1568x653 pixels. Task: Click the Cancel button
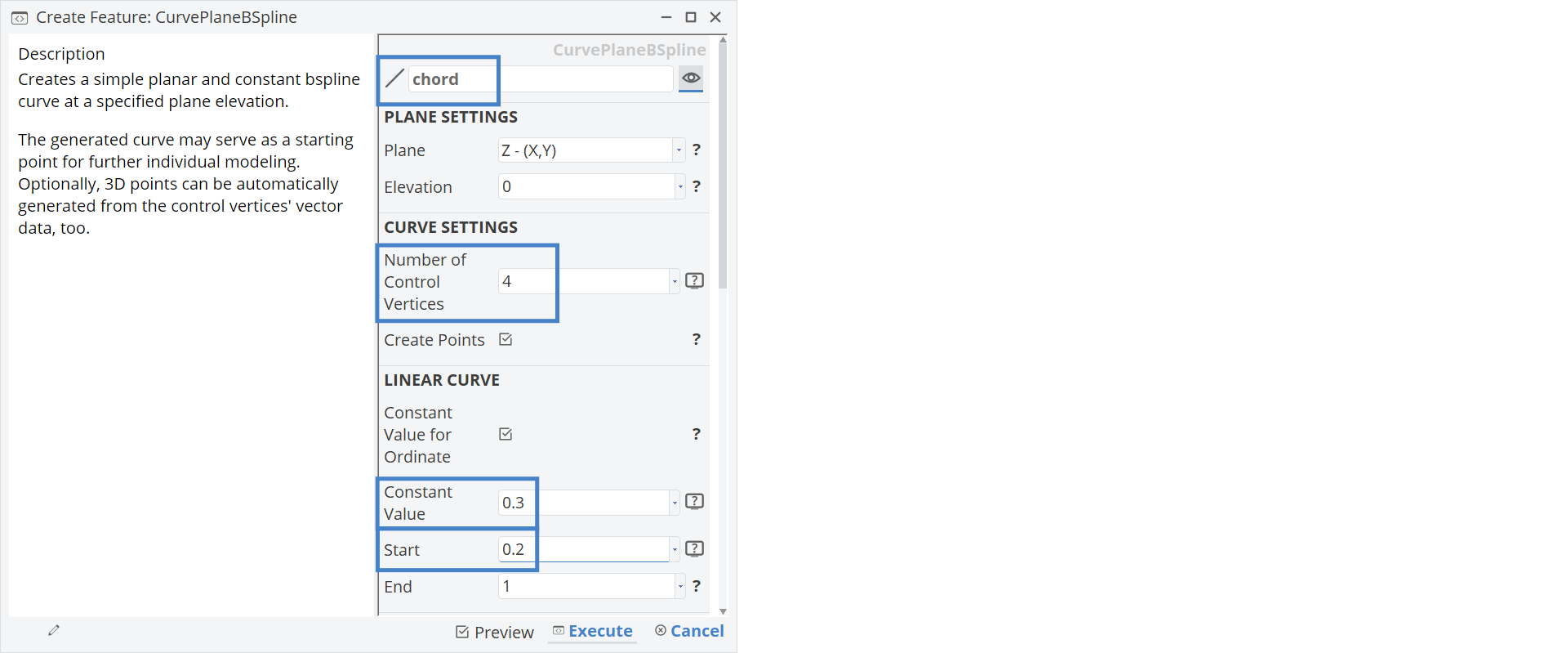pyautogui.click(x=689, y=631)
